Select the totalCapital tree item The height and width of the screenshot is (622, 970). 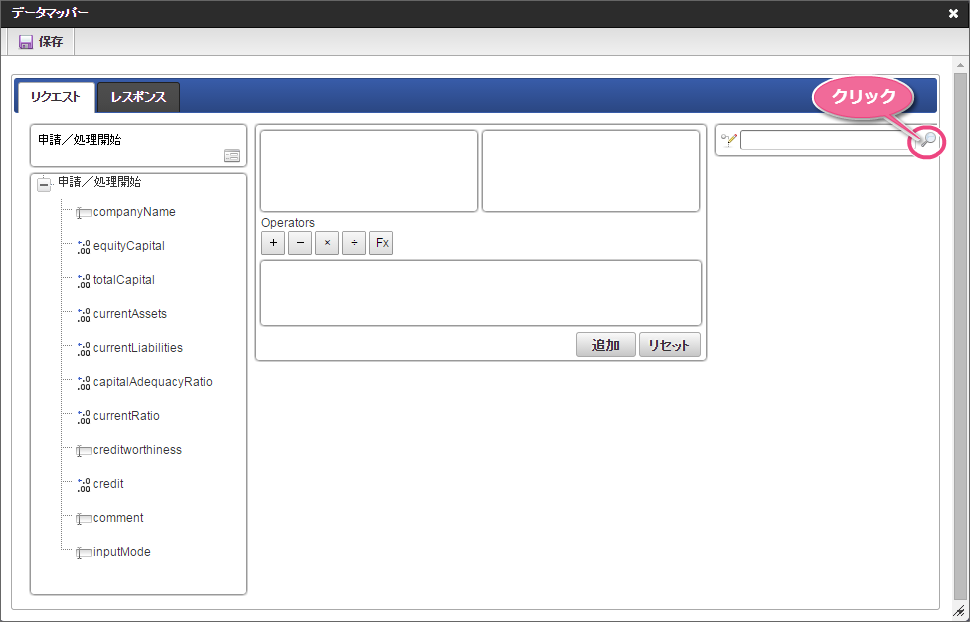pos(124,280)
